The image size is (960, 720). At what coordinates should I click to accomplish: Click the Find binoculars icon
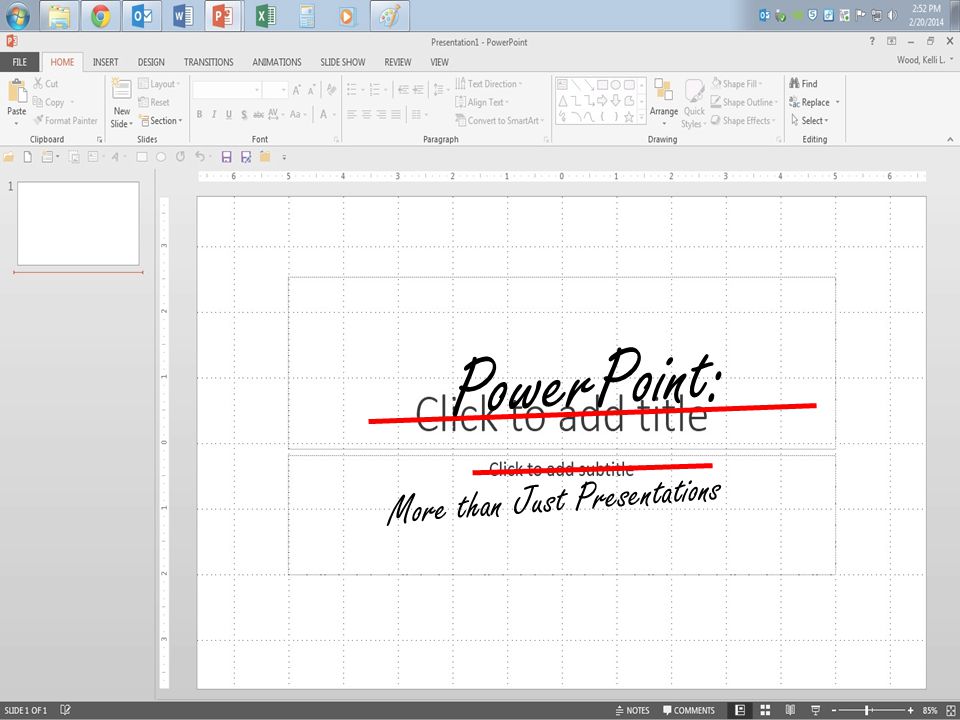click(x=795, y=83)
